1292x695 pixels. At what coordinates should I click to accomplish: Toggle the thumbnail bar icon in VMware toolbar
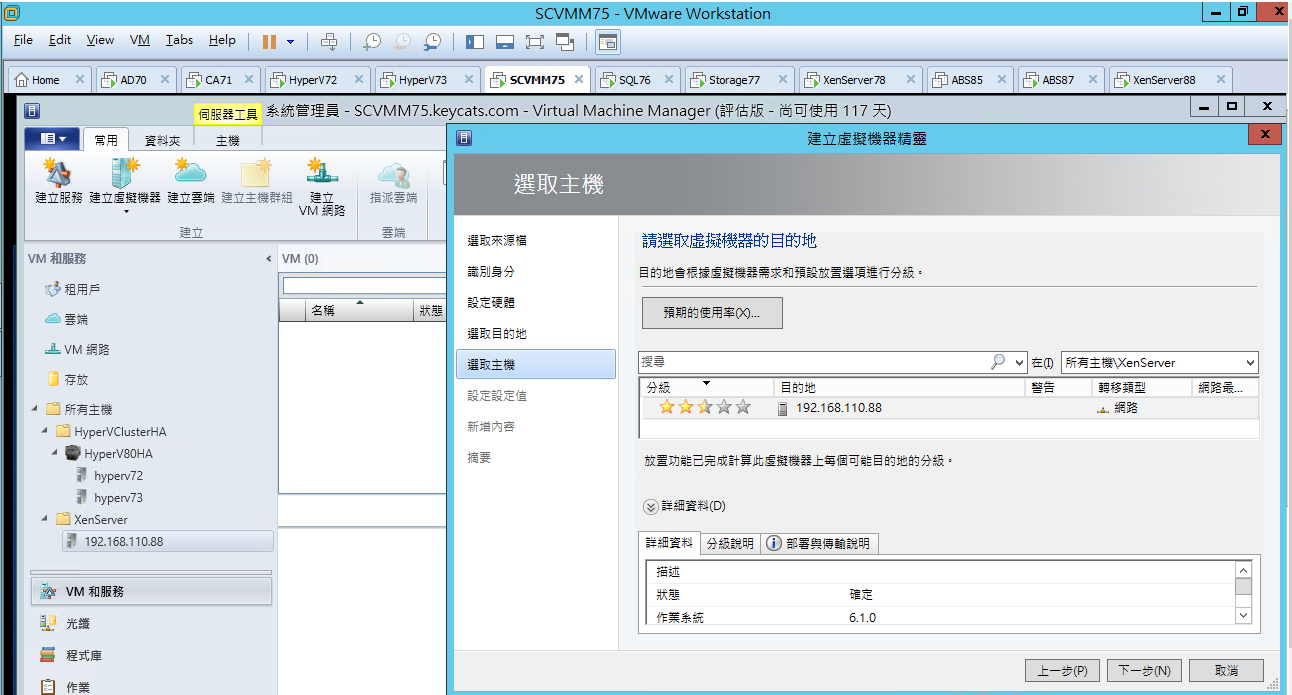tap(505, 41)
